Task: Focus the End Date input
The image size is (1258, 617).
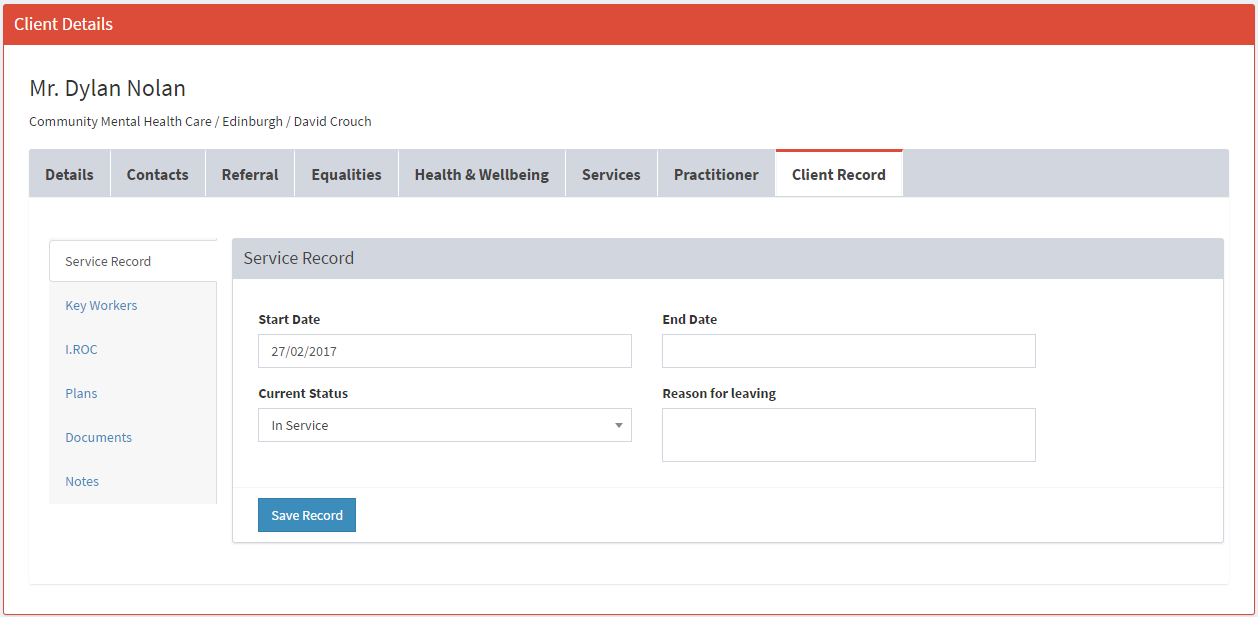Action: tap(848, 351)
